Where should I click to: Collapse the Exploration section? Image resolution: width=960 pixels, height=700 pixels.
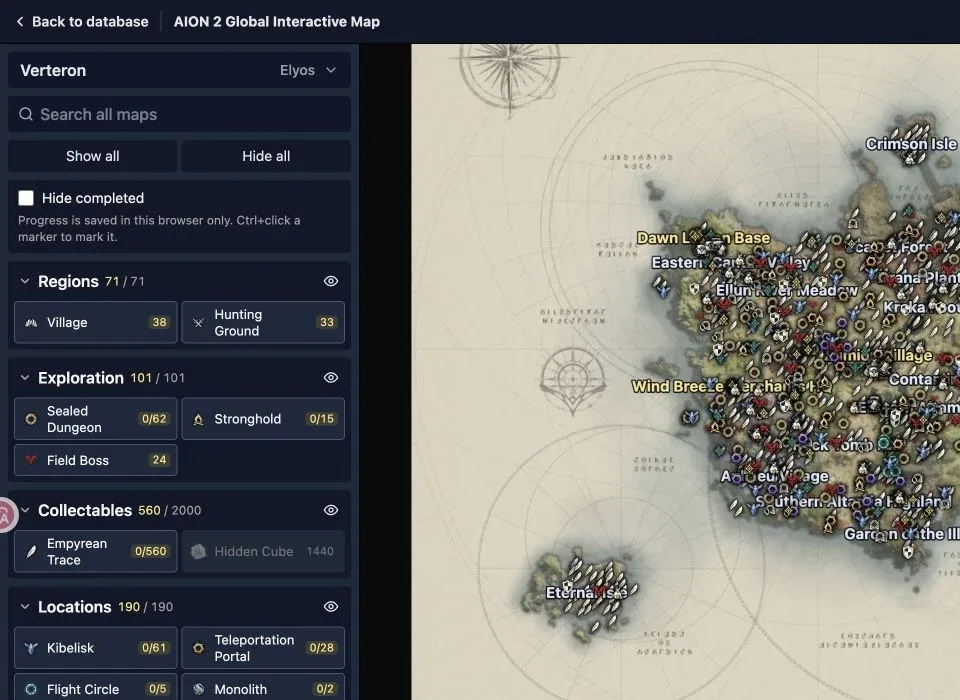pyautogui.click(x=24, y=378)
